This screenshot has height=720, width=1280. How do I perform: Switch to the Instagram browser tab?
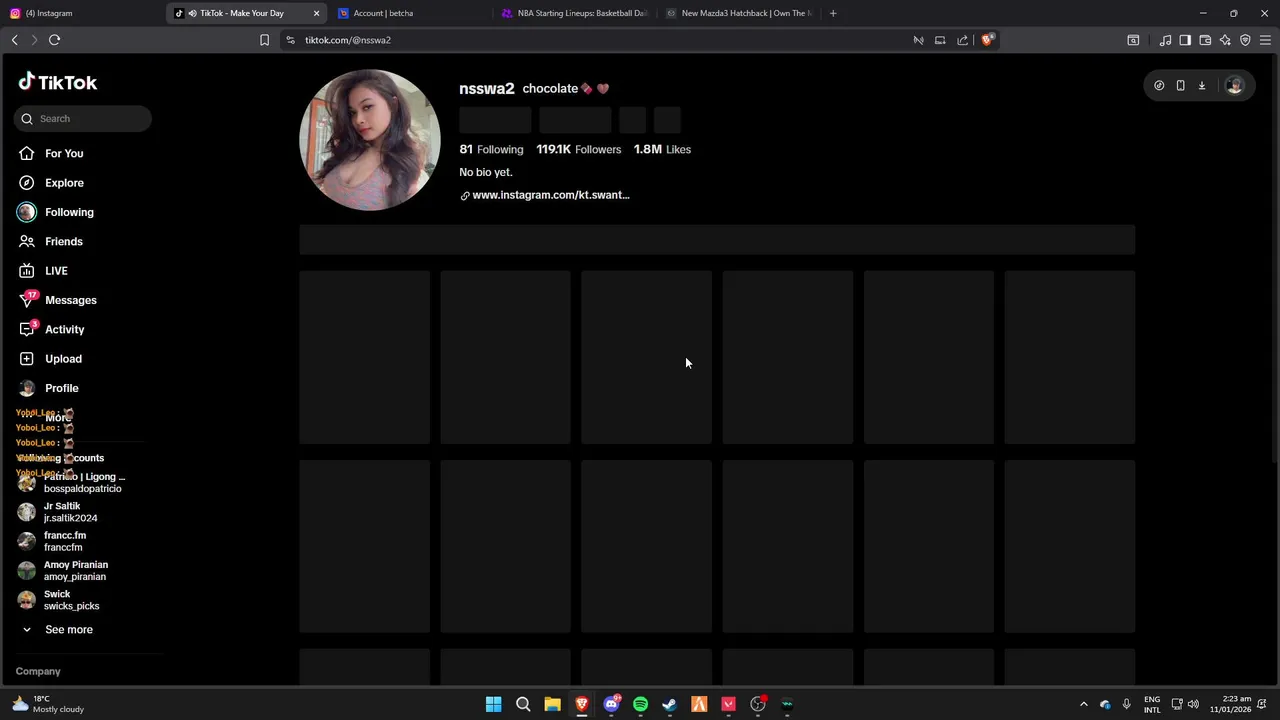point(80,13)
